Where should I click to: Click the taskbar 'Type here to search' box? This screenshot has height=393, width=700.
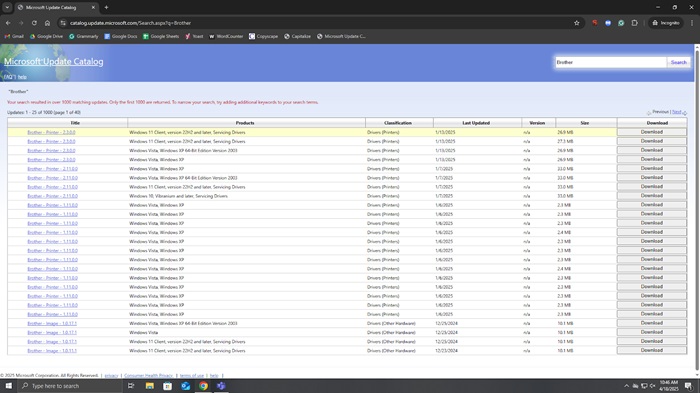pos(69,386)
